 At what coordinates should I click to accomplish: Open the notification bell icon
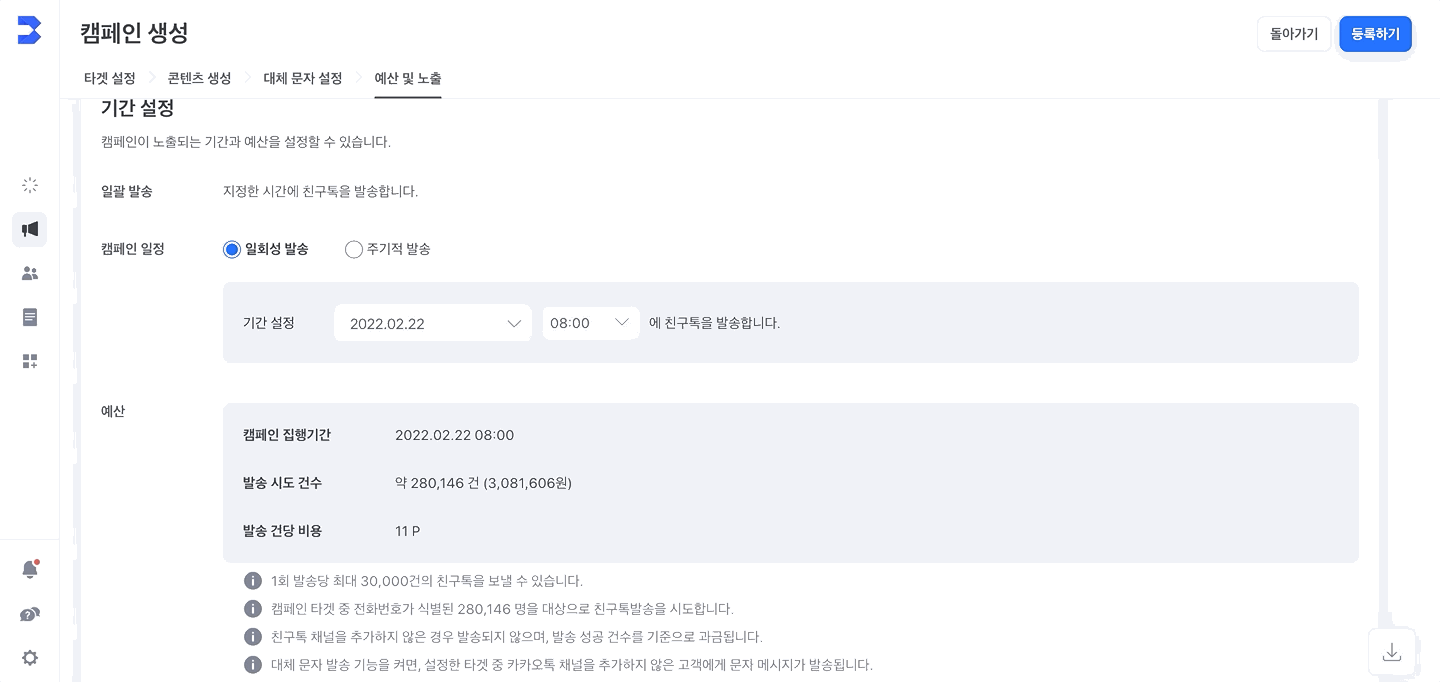click(30, 569)
